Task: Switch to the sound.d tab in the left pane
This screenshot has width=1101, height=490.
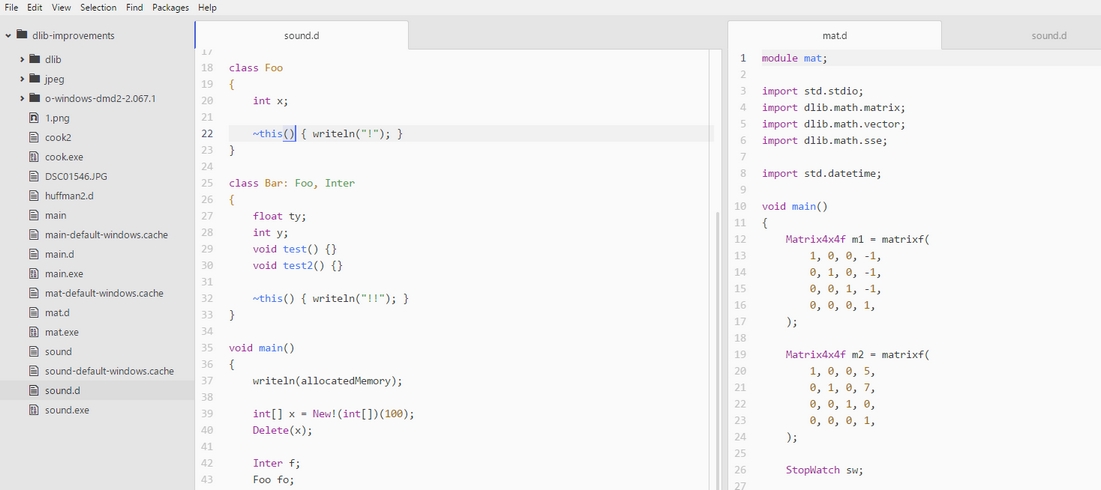Action: [x=301, y=35]
